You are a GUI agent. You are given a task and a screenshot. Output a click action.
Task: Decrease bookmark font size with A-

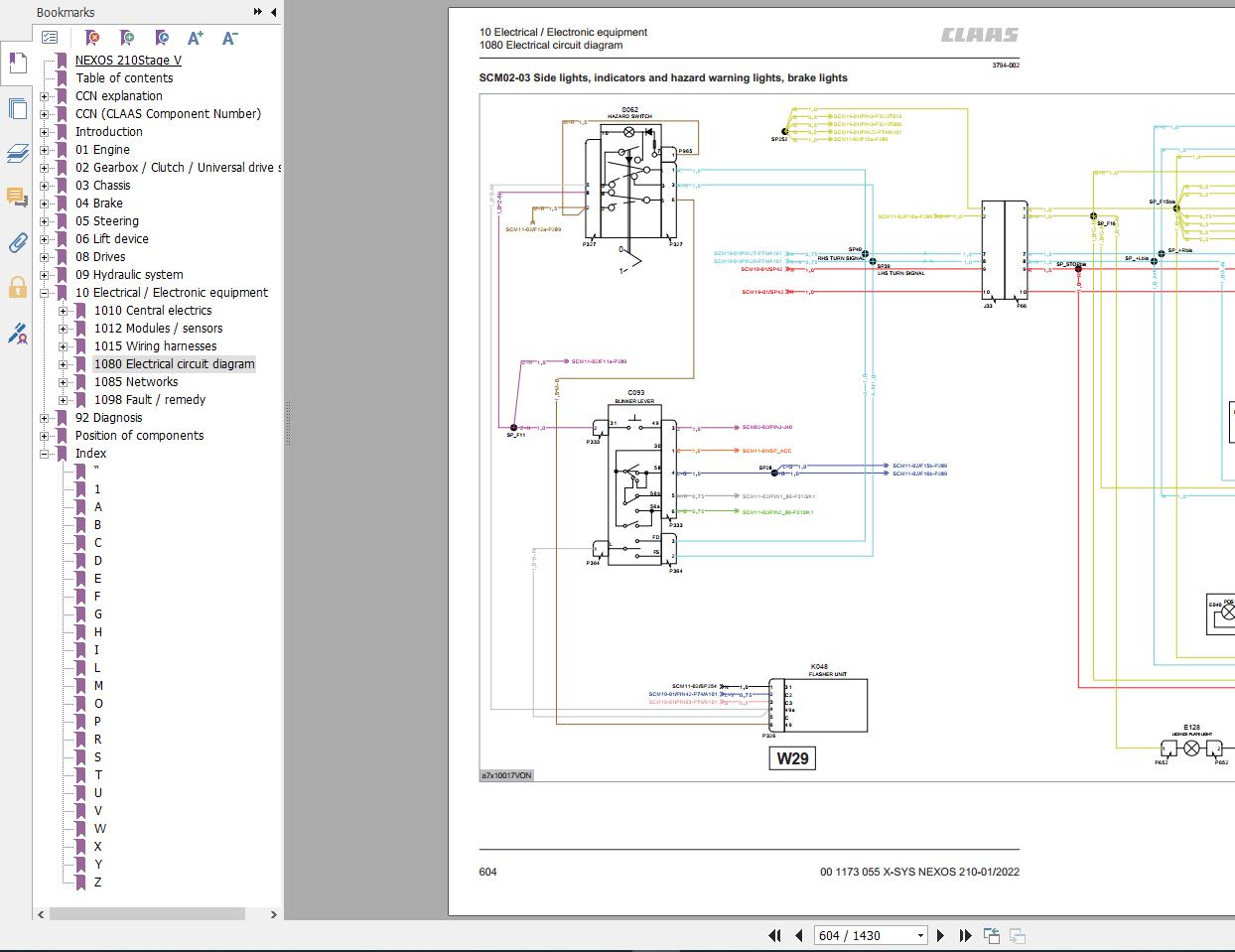[229, 38]
